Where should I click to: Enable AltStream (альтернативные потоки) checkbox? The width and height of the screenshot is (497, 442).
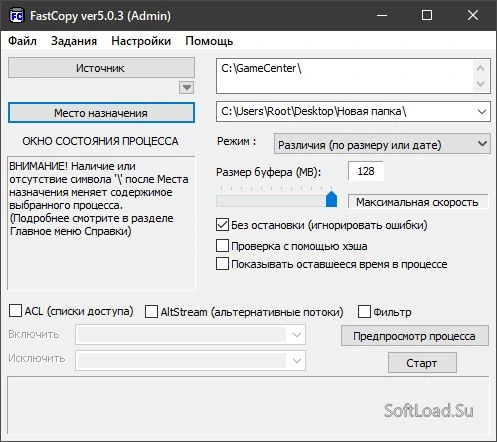151,312
